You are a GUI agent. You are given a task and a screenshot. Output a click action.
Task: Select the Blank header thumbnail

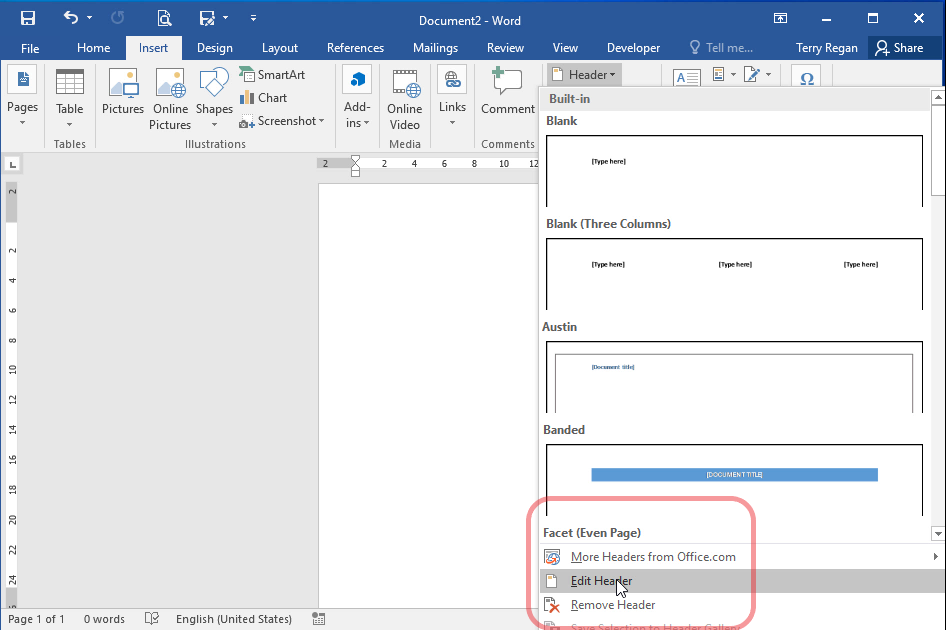pyautogui.click(x=734, y=171)
